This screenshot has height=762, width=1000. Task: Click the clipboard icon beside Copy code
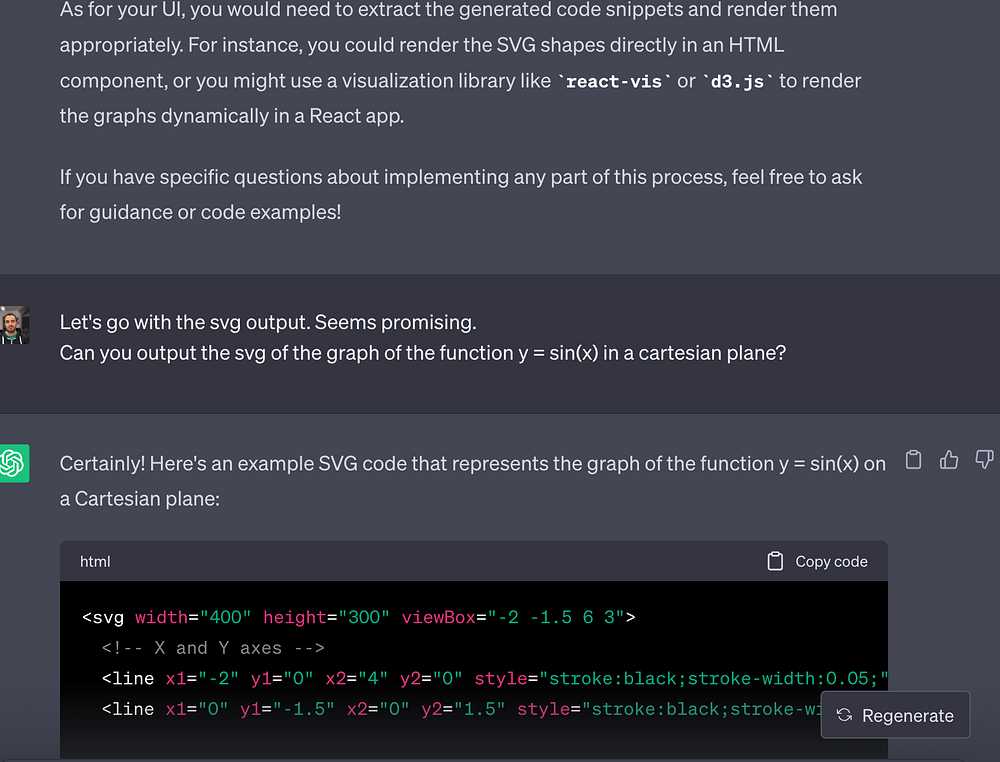click(x=775, y=562)
